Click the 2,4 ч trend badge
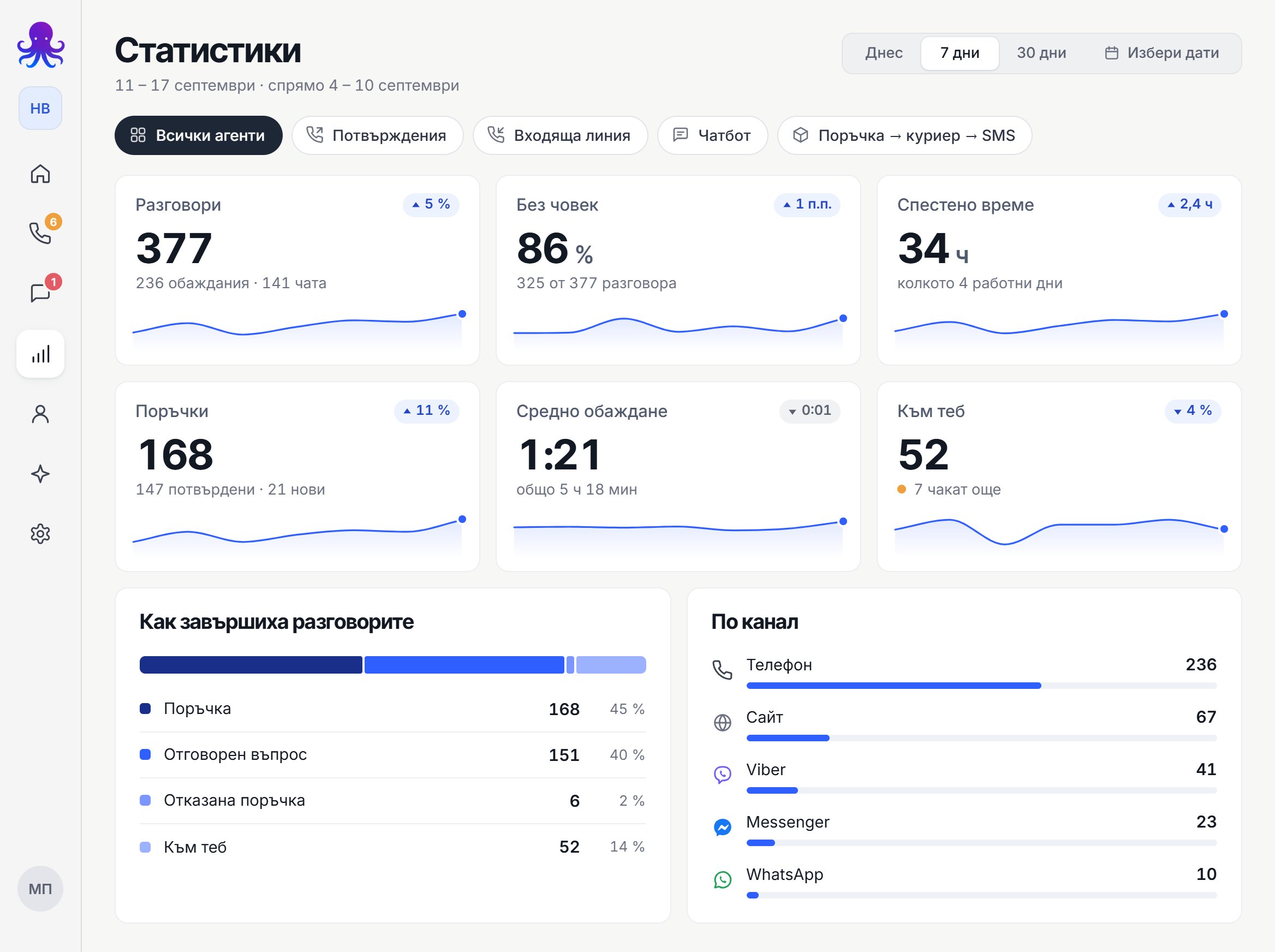The width and height of the screenshot is (1275, 952). [x=1189, y=205]
